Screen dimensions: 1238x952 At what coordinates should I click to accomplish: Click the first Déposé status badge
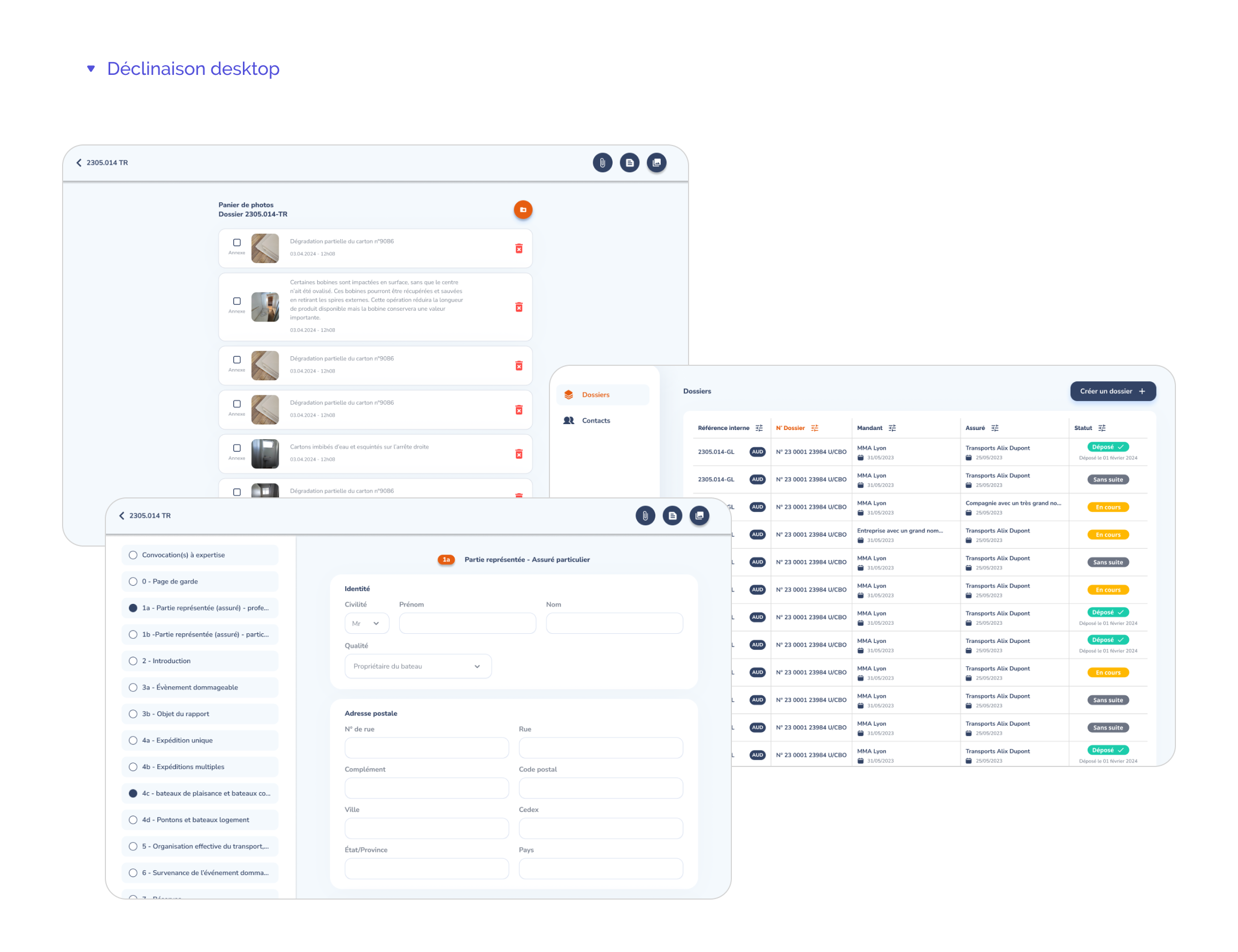(x=1107, y=447)
